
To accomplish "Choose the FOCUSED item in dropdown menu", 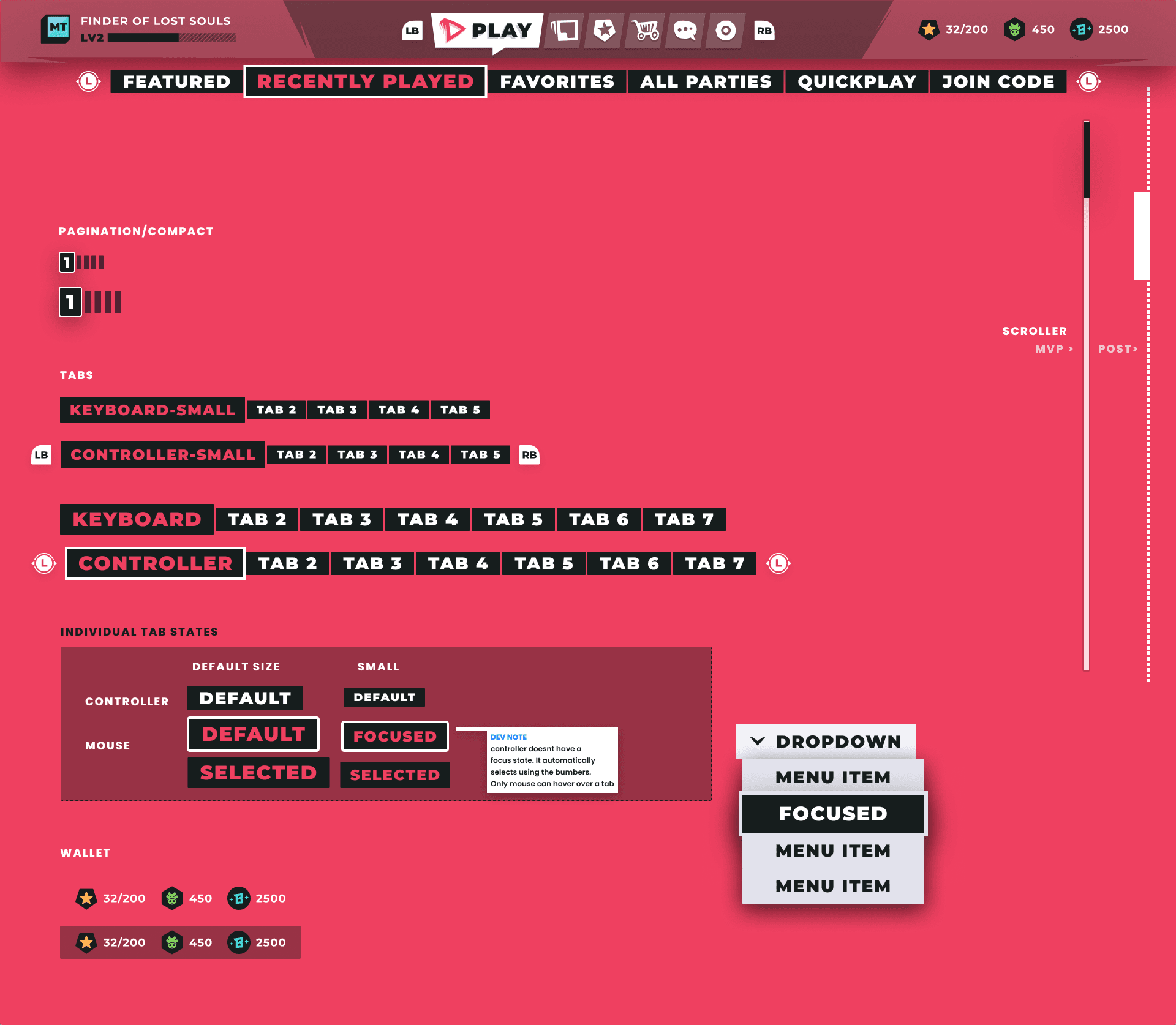I will 833,814.
